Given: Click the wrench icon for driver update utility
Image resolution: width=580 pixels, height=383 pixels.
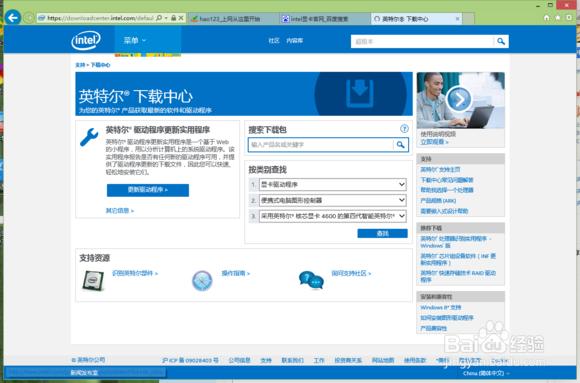Looking at the screenshot, I should click(x=89, y=137).
